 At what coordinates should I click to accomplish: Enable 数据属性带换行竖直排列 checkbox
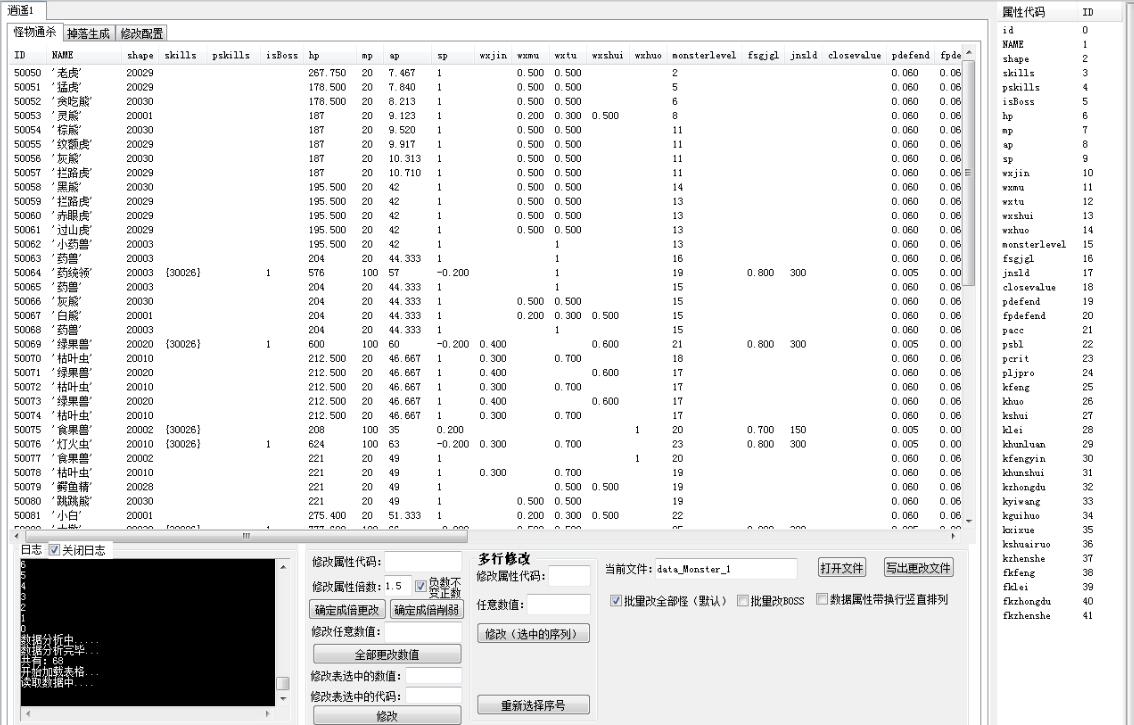[822, 600]
